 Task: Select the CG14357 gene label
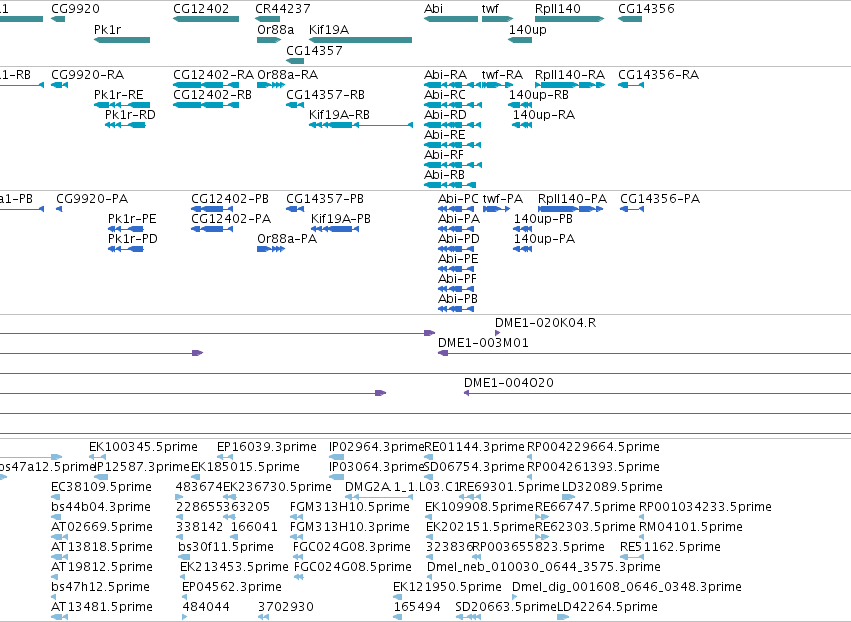pos(314,50)
